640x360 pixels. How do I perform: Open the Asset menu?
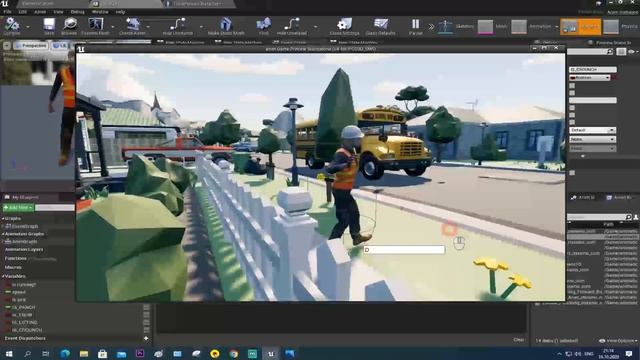pyautogui.click(x=40, y=12)
